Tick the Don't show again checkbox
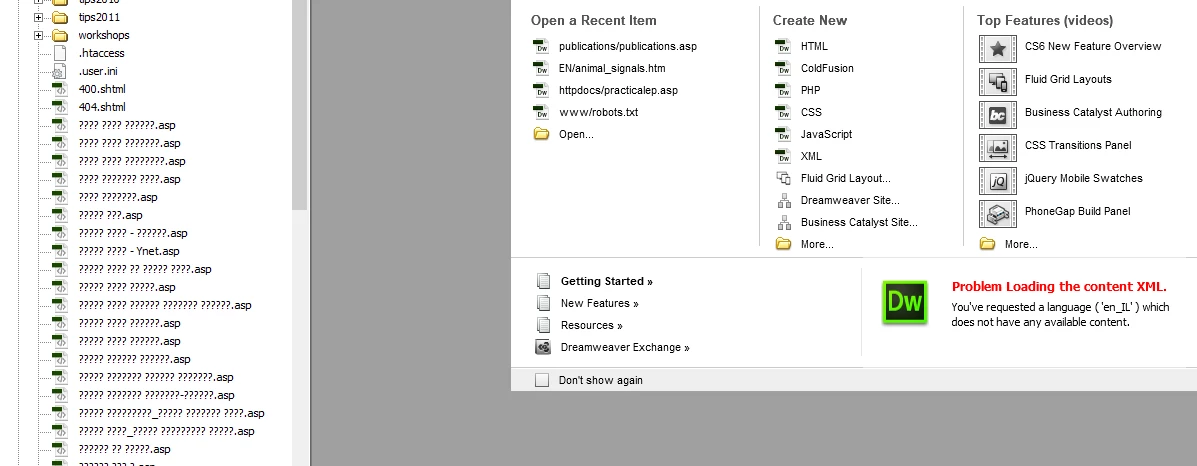Image resolution: width=1197 pixels, height=466 pixels. point(542,380)
